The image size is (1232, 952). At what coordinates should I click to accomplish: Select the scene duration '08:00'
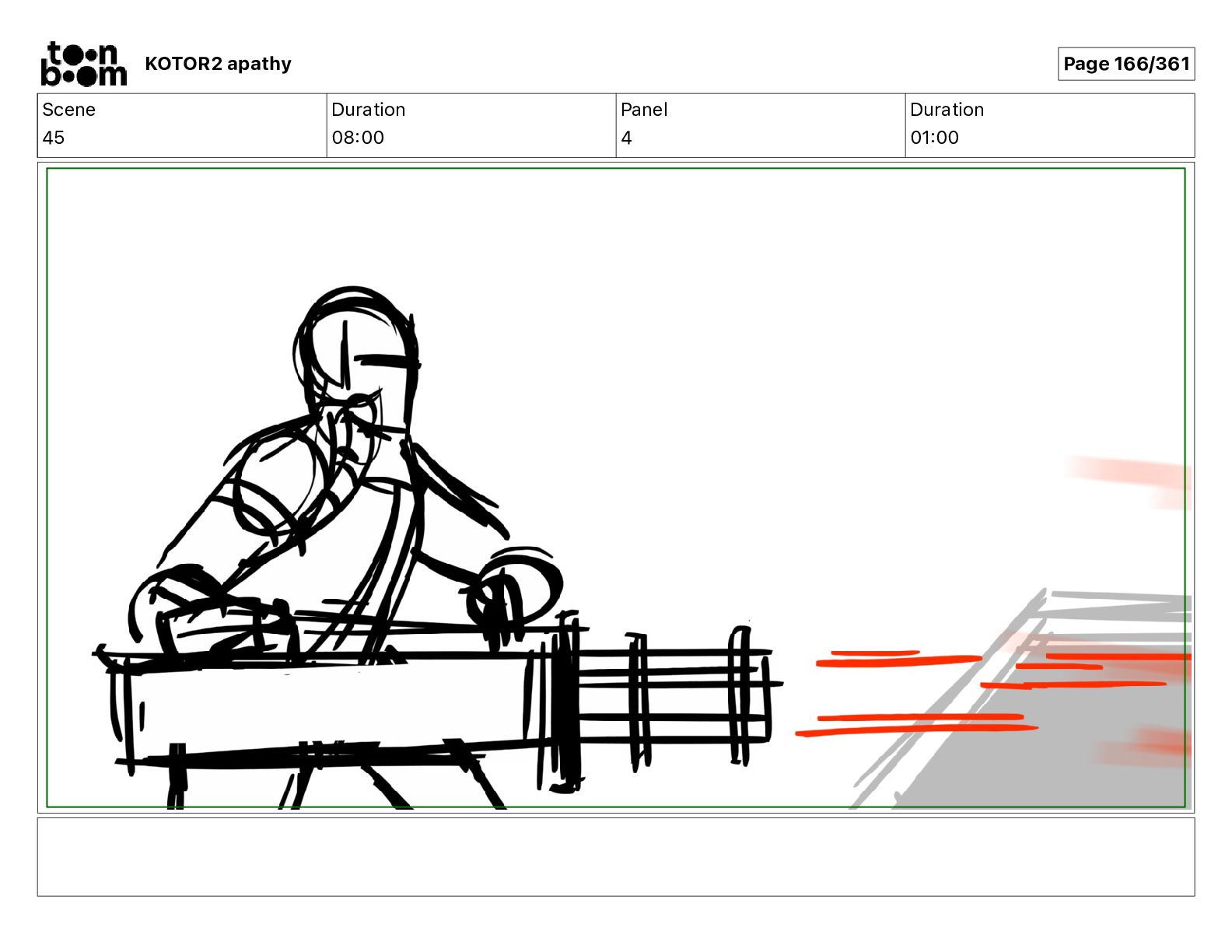tap(358, 138)
